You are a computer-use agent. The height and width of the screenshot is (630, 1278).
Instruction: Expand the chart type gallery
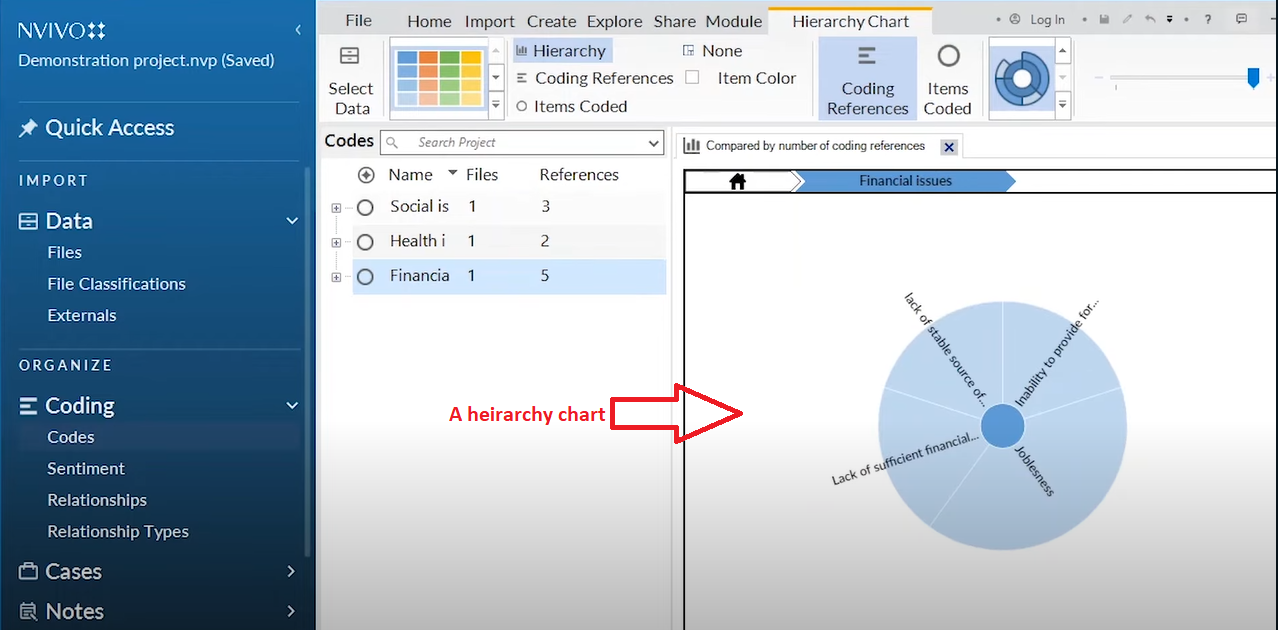coord(1063,104)
